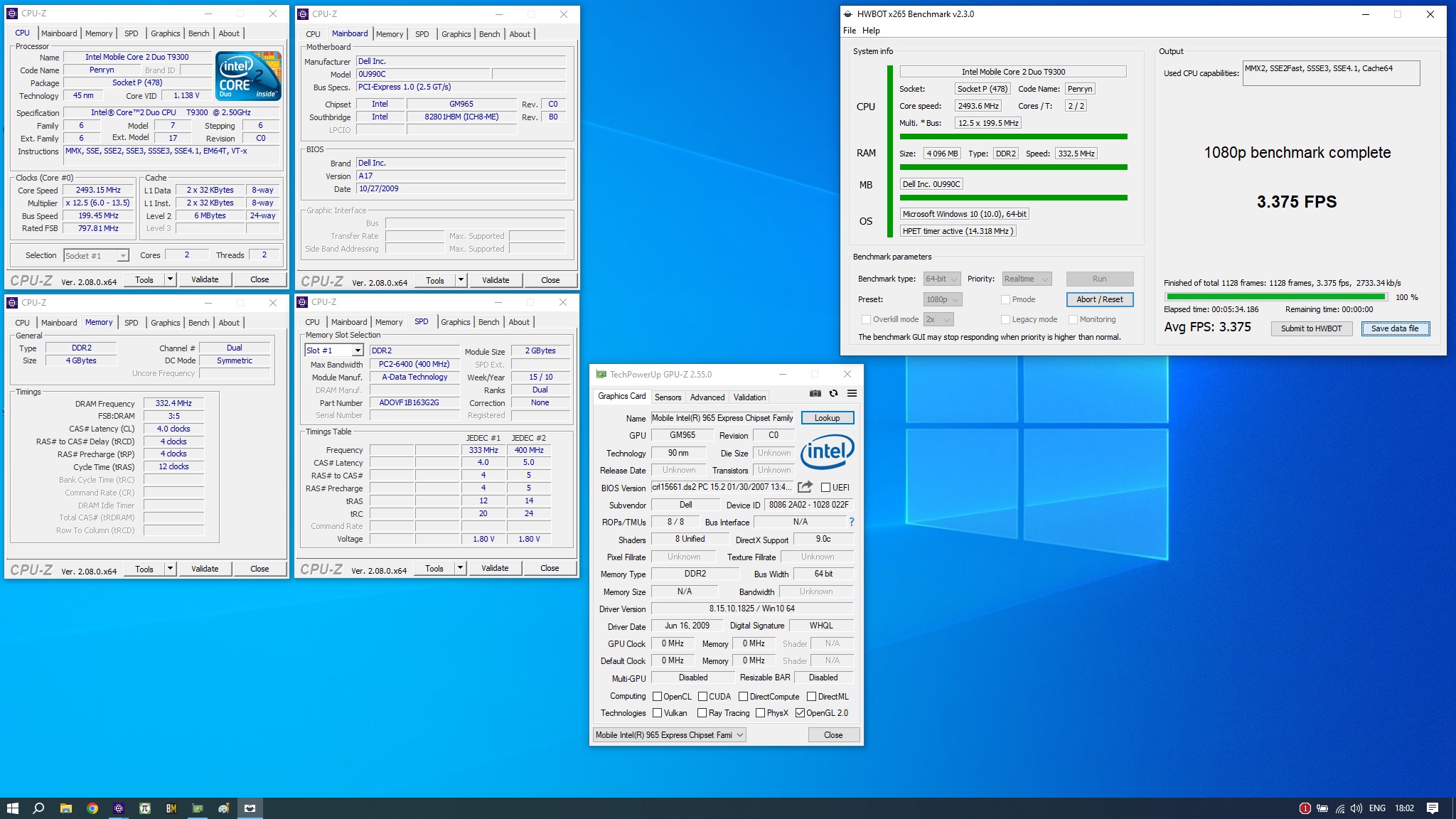Toggle the OpenCL checkbox in GPU-Z
This screenshot has height=819, width=1456.
pyautogui.click(x=657, y=696)
